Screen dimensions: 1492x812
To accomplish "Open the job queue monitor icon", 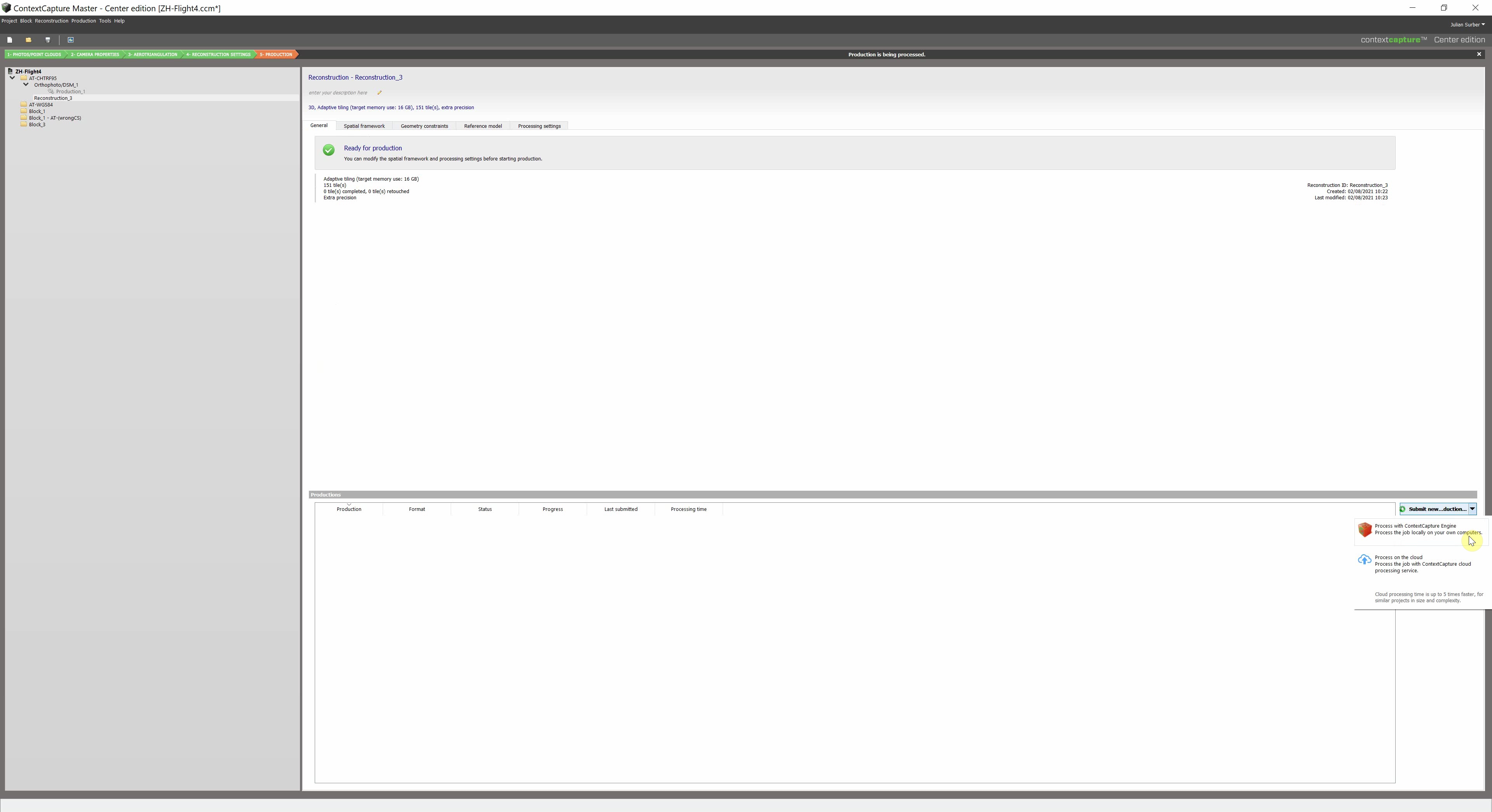I will pos(71,40).
